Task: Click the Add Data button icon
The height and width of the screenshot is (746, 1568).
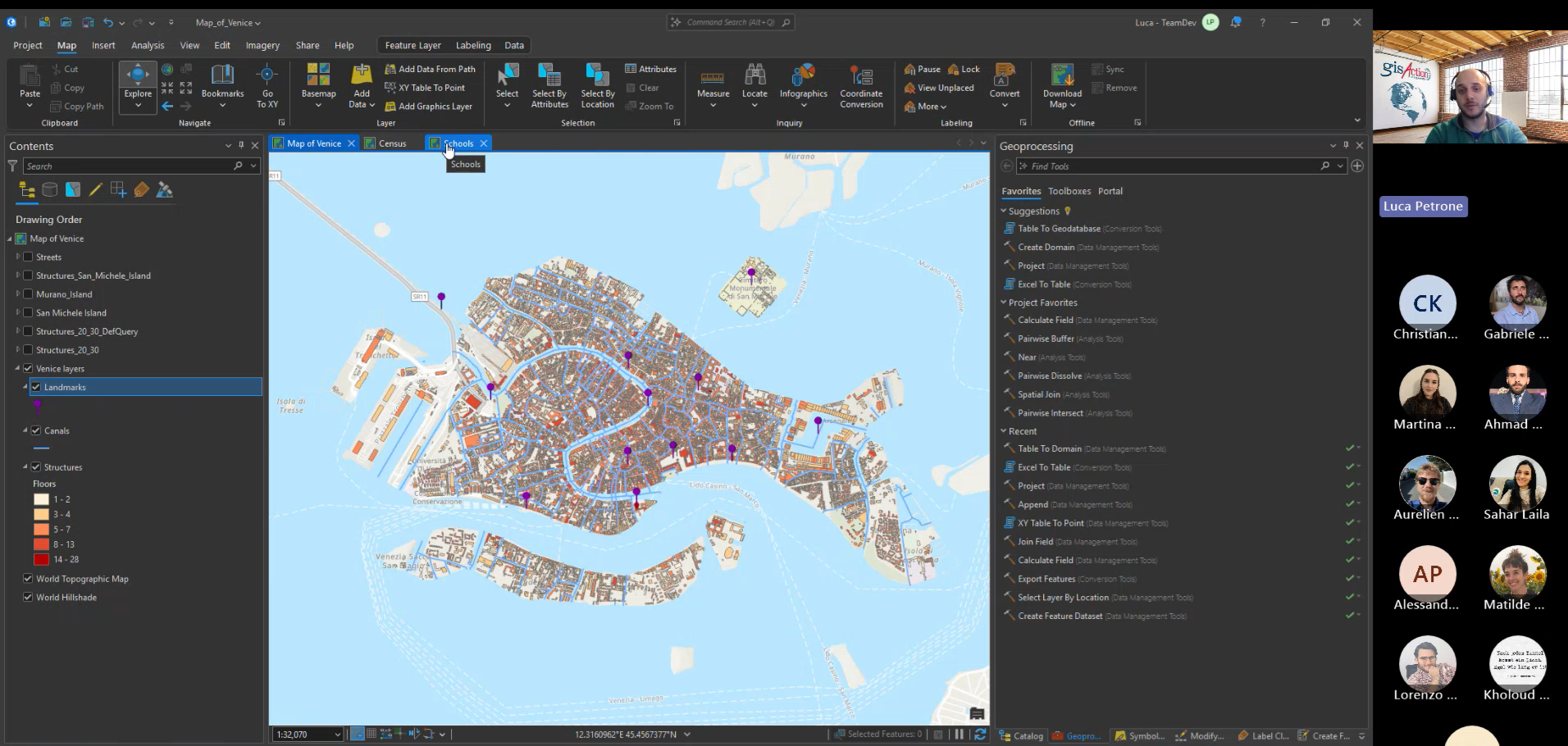Action: pyautogui.click(x=362, y=75)
